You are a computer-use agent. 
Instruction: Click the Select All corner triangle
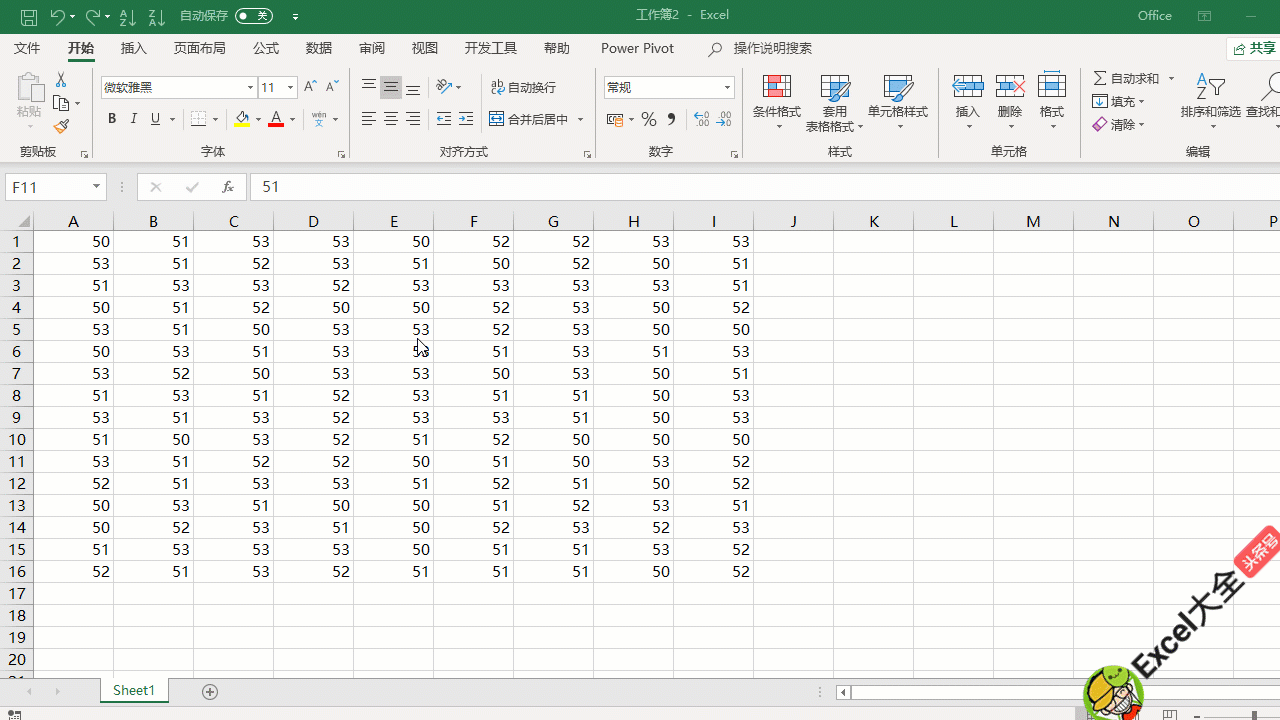[22, 222]
